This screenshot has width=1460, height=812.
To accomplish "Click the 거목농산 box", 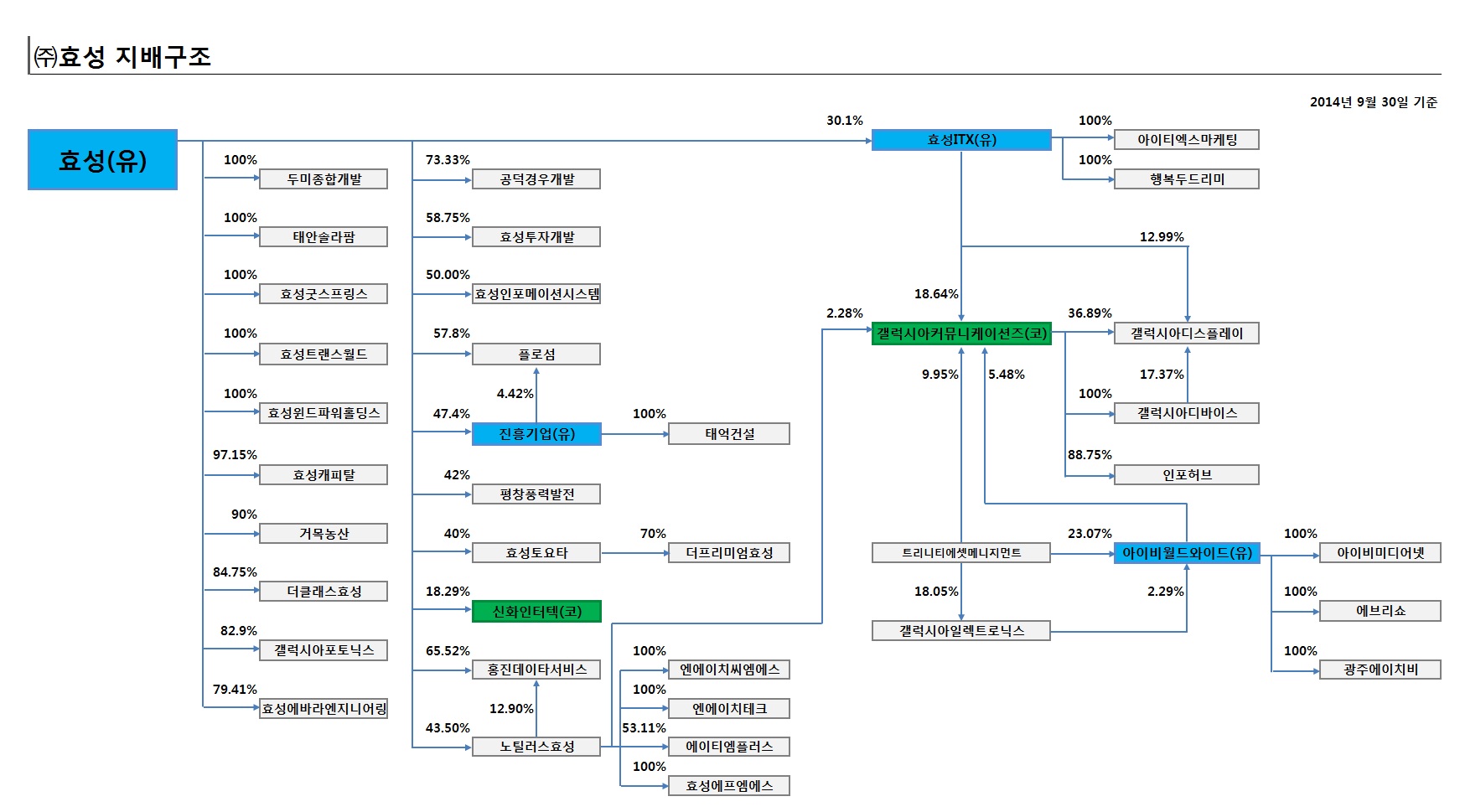I will tap(324, 534).
